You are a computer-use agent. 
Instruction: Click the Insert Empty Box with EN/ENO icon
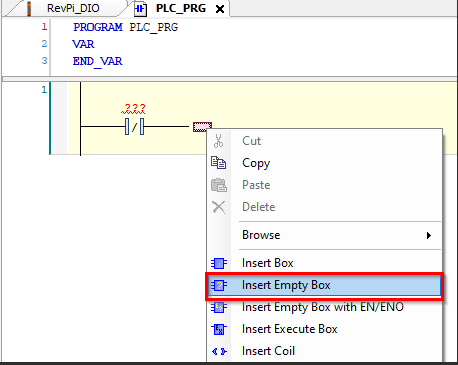(x=219, y=307)
